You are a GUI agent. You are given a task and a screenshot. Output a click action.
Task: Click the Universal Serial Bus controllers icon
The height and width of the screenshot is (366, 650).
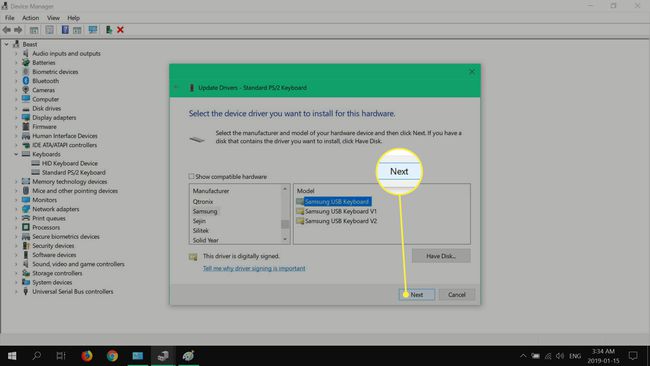(x=26, y=291)
